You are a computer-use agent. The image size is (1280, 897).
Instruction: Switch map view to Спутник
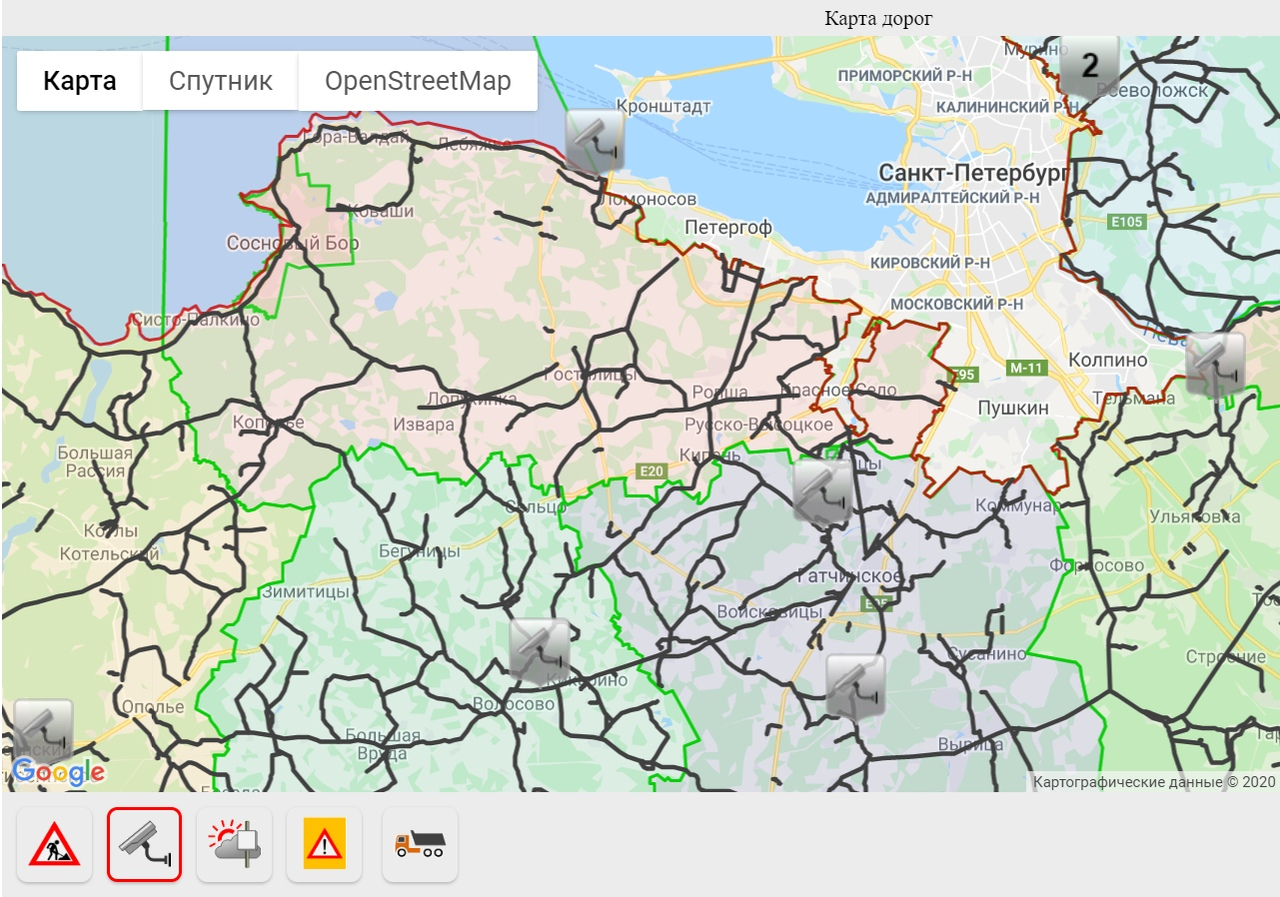tap(221, 81)
